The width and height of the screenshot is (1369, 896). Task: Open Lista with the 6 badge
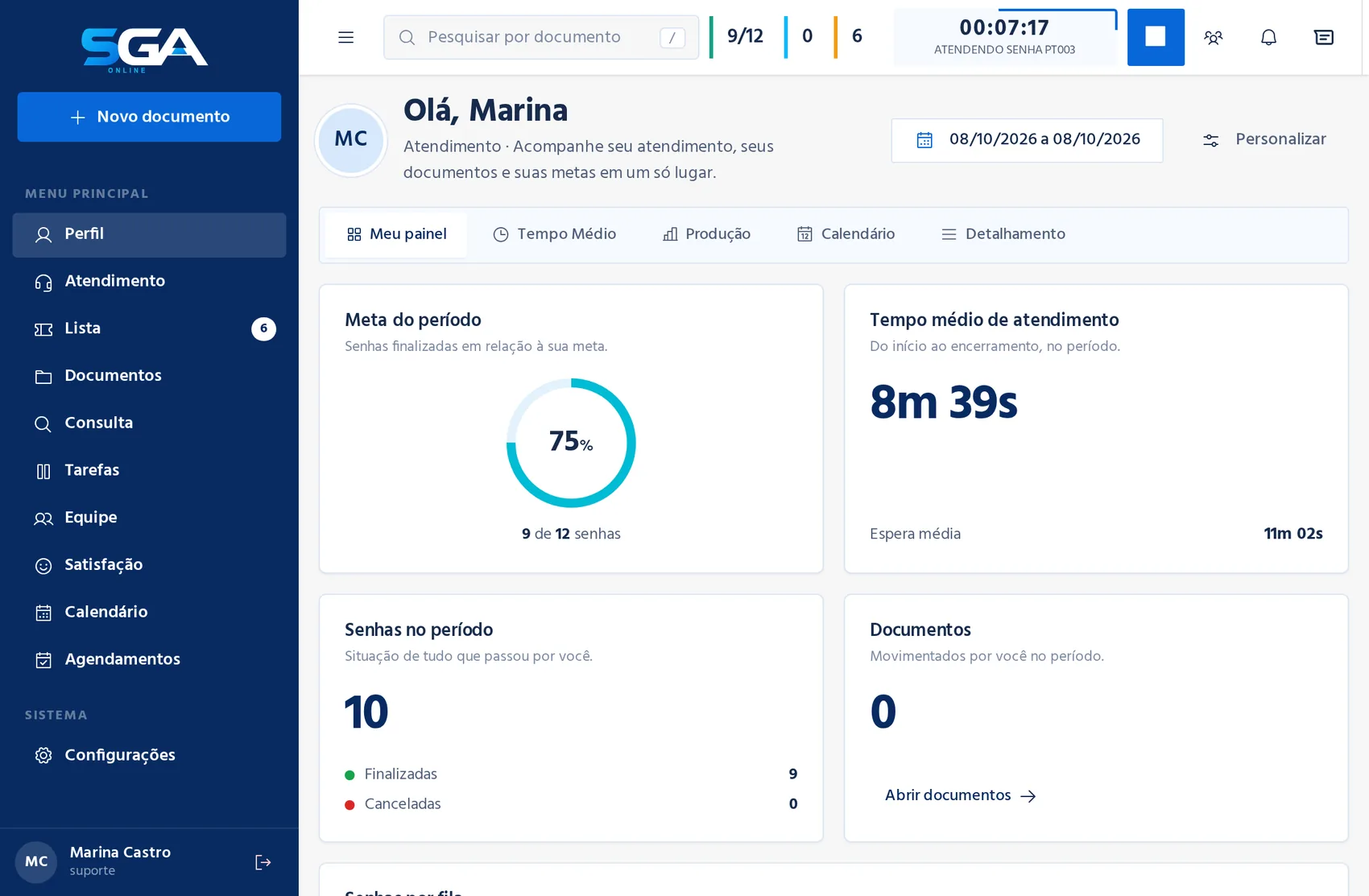pos(149,328)
